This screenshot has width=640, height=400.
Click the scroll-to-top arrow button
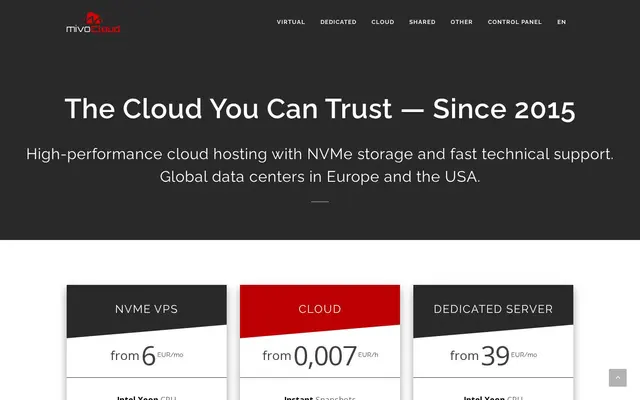(x=618, y=378)
